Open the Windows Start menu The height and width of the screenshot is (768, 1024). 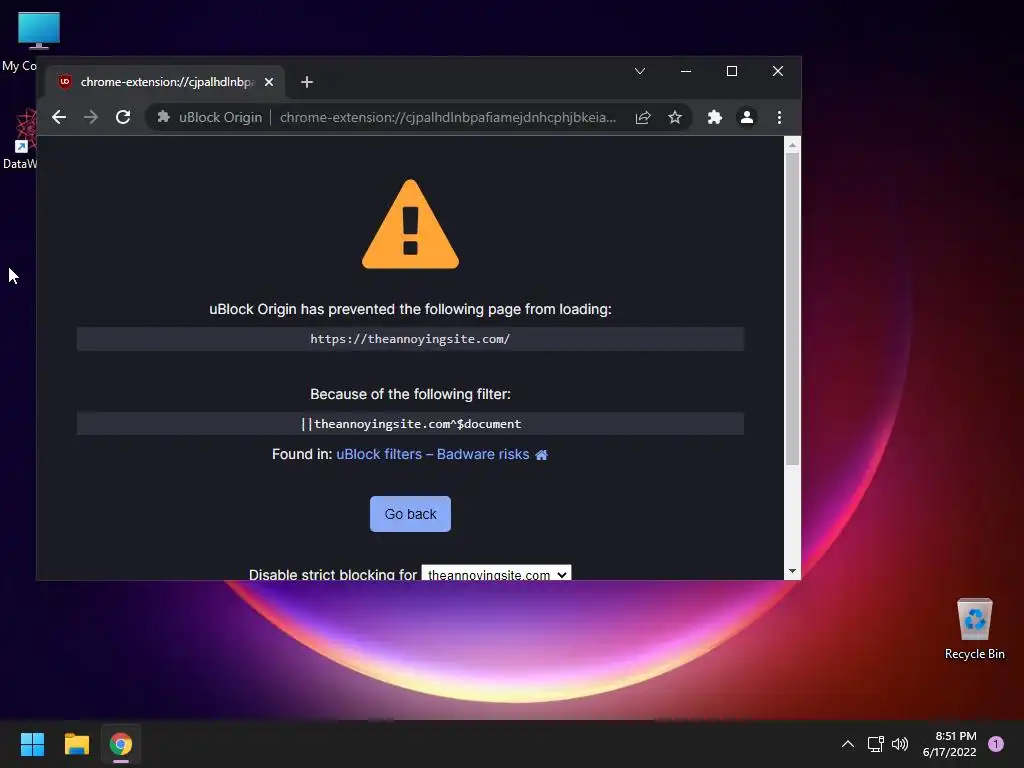click(32, 744)
